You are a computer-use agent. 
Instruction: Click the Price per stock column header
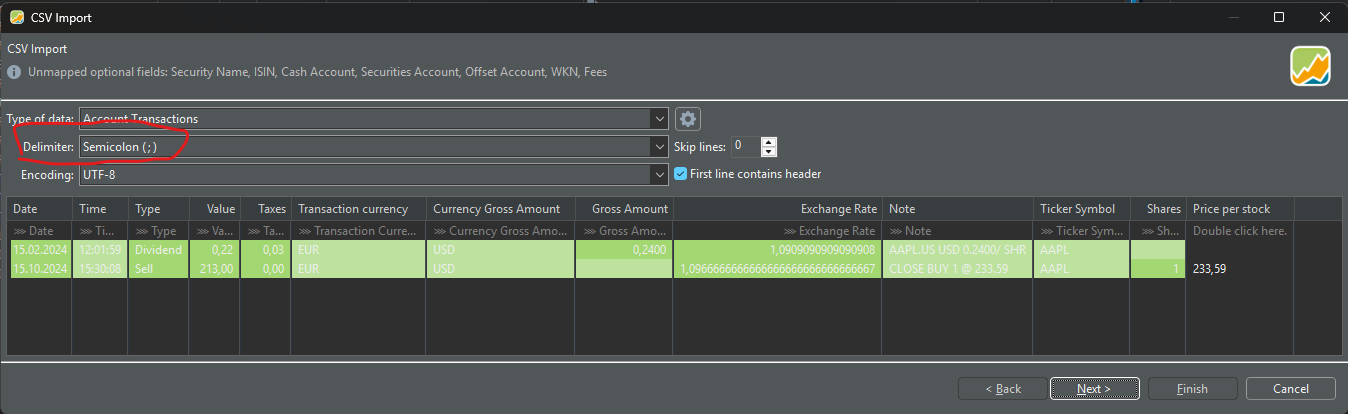pyautogui.click(x=1240, y=209)
